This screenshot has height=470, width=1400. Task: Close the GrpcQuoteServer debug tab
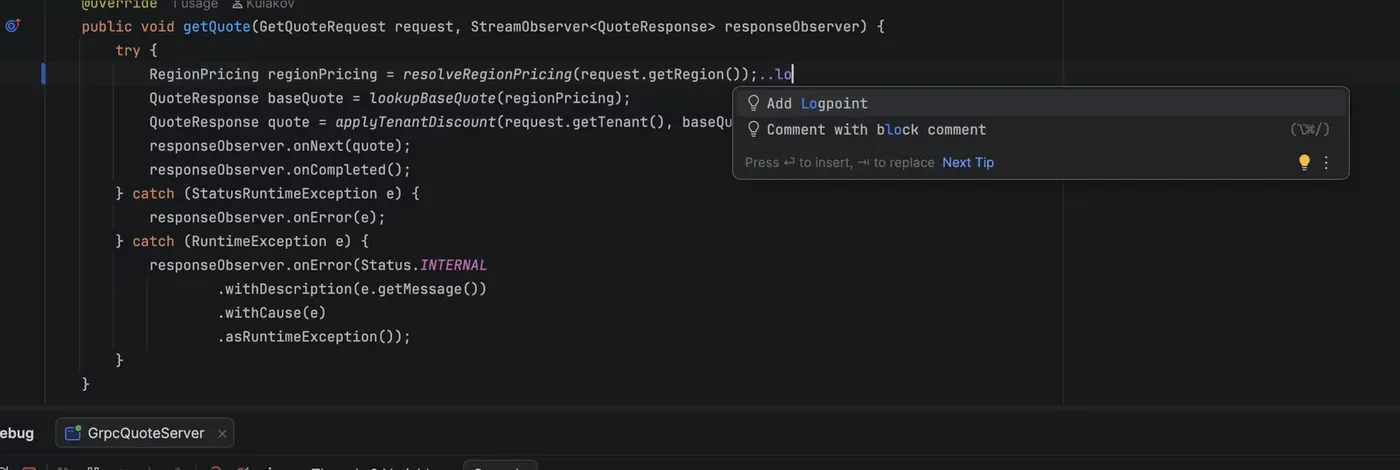tap(222, 433)
